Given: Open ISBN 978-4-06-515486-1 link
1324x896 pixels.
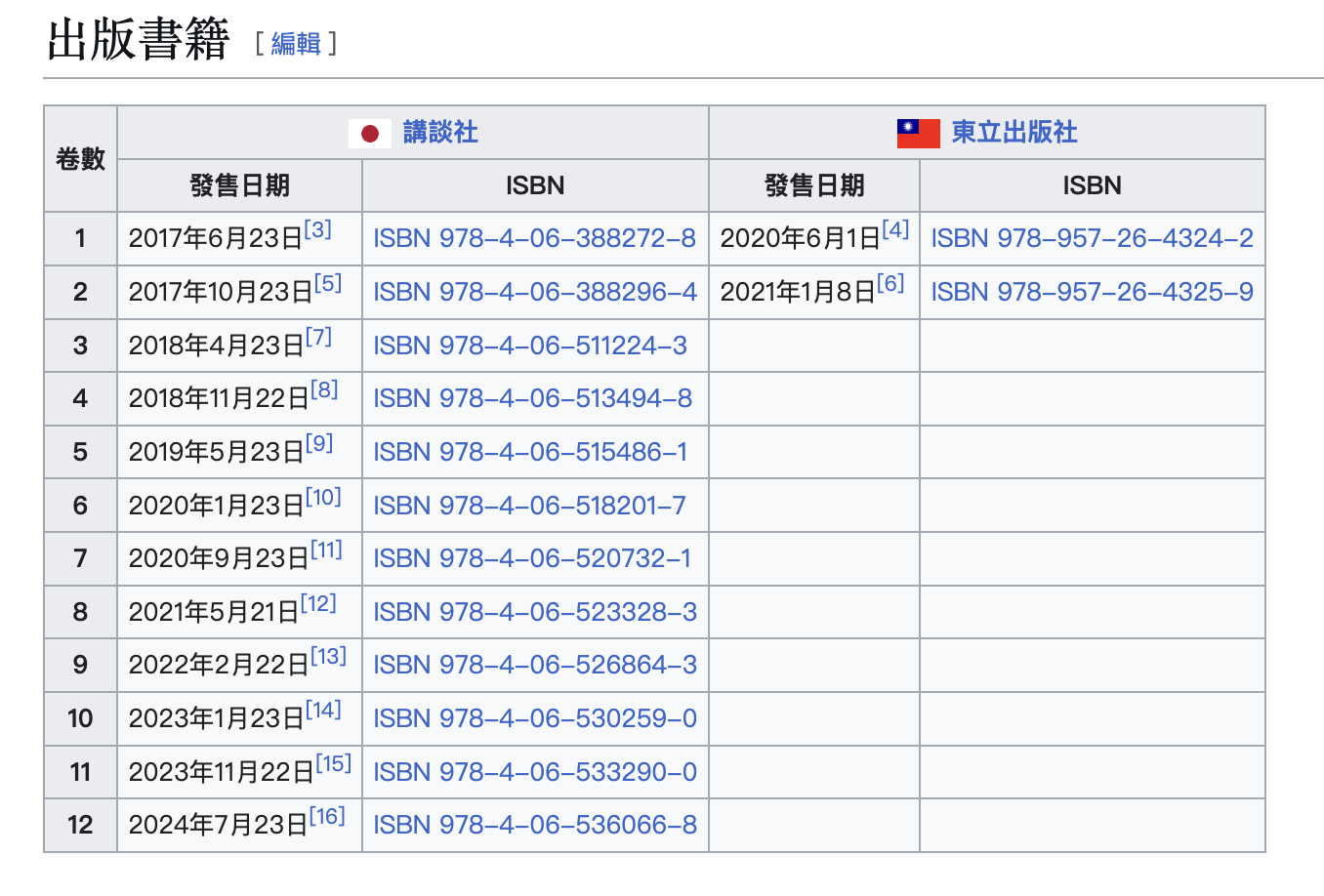Looking at the screenshot, I should click(531, 452).
